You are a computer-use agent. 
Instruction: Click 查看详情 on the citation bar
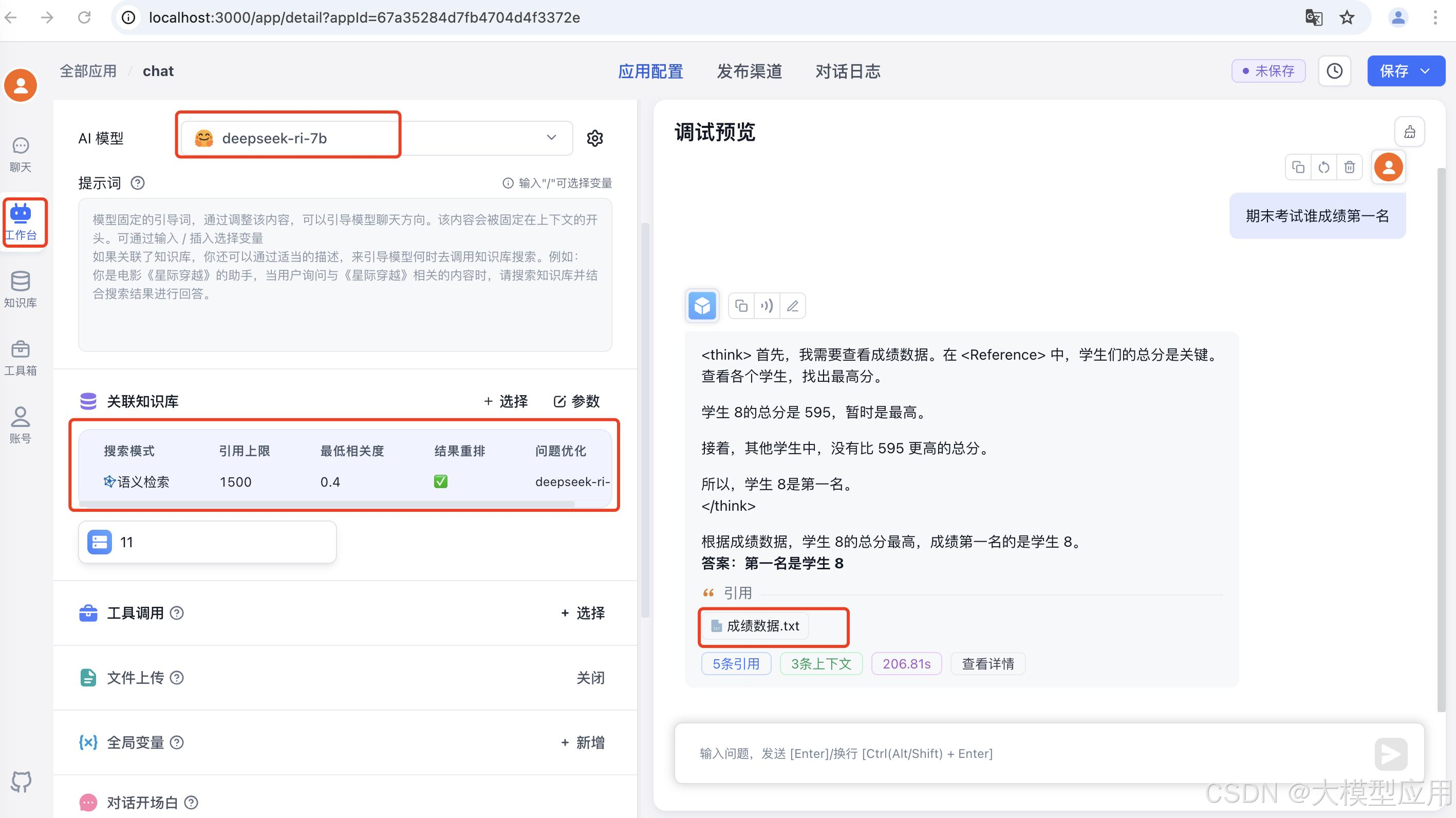click(987, 664)
